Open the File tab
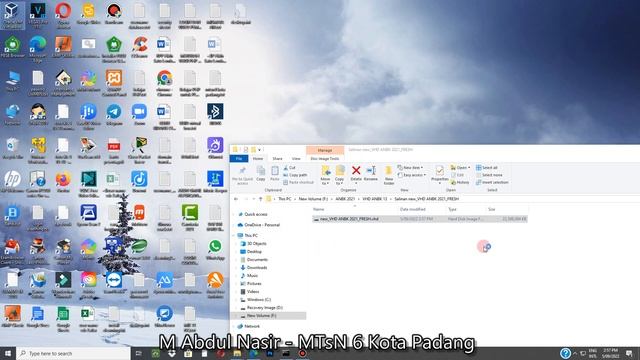 (239, 158)
